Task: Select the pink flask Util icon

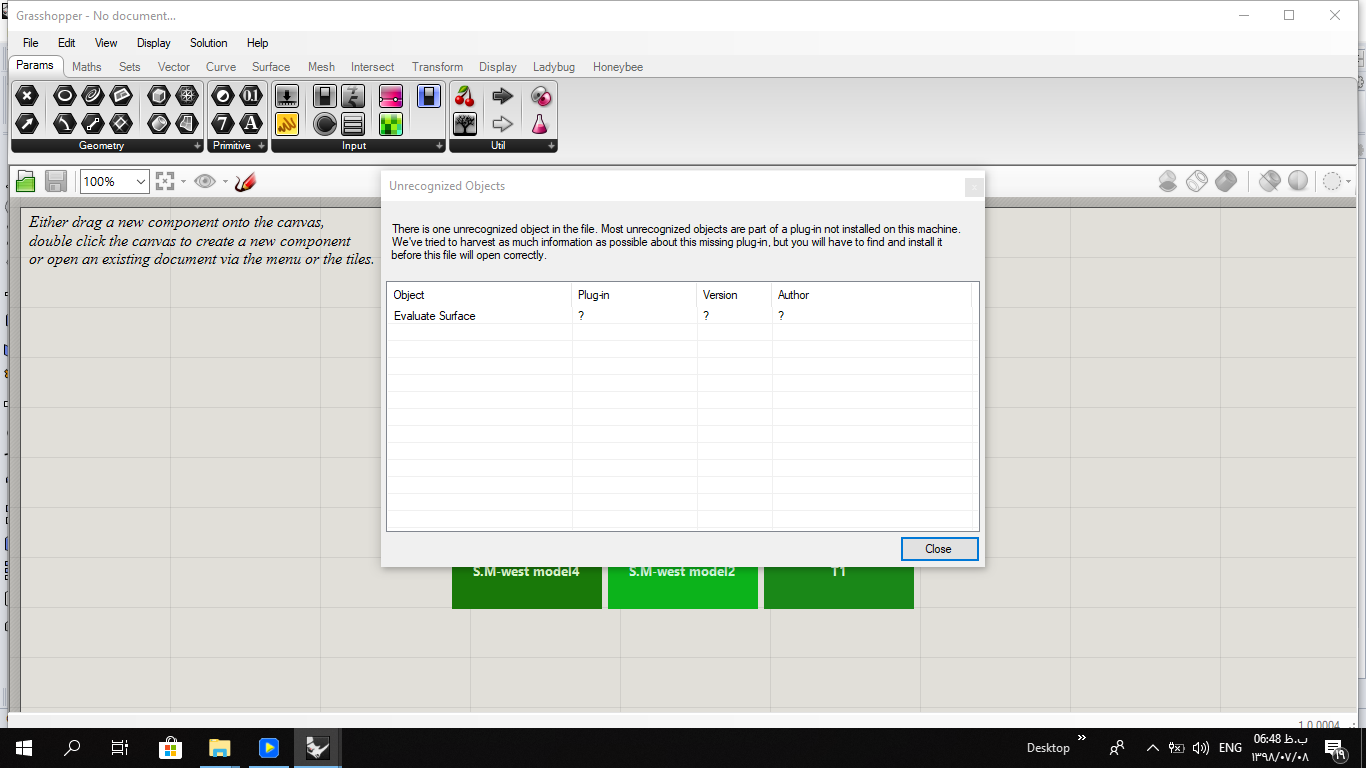Action: [540, 123]
